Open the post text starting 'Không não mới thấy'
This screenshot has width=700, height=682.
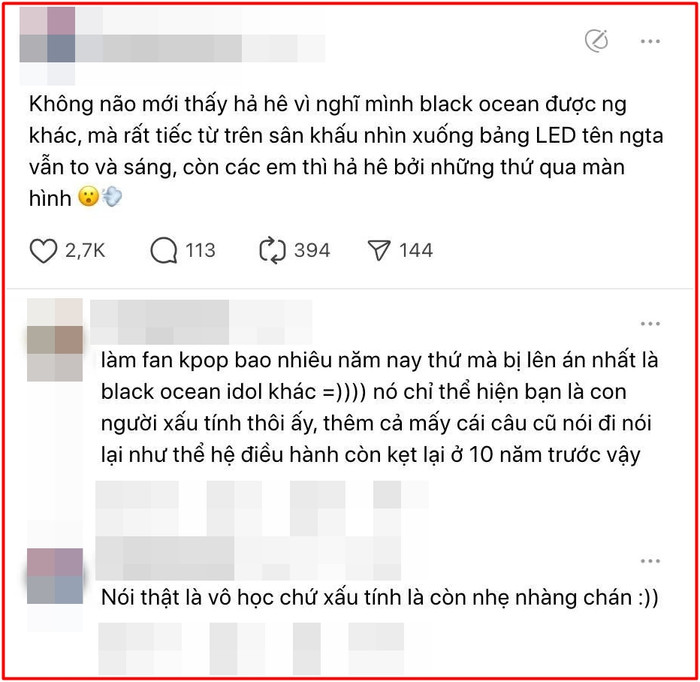[346, 151]
